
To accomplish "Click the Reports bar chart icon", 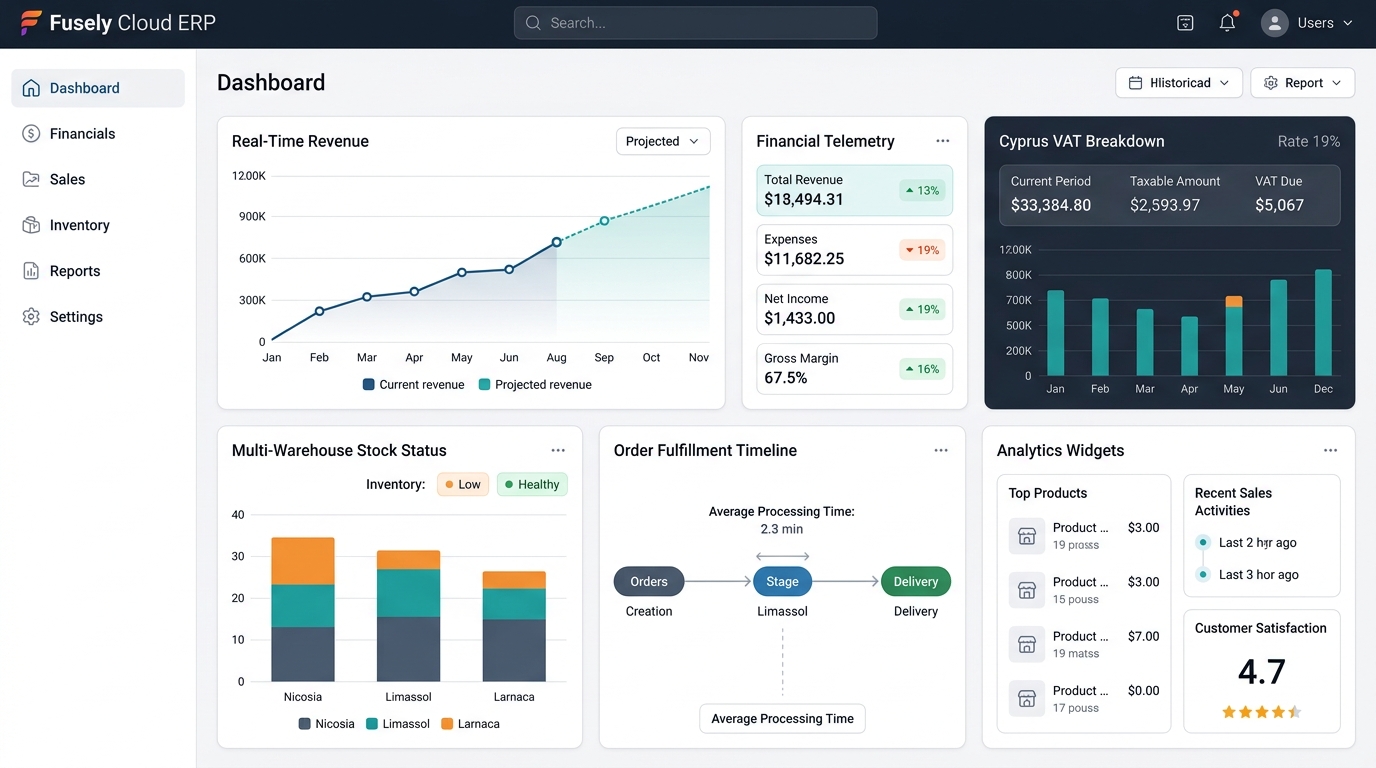I will pyautogui.click(x=32, y=271).
